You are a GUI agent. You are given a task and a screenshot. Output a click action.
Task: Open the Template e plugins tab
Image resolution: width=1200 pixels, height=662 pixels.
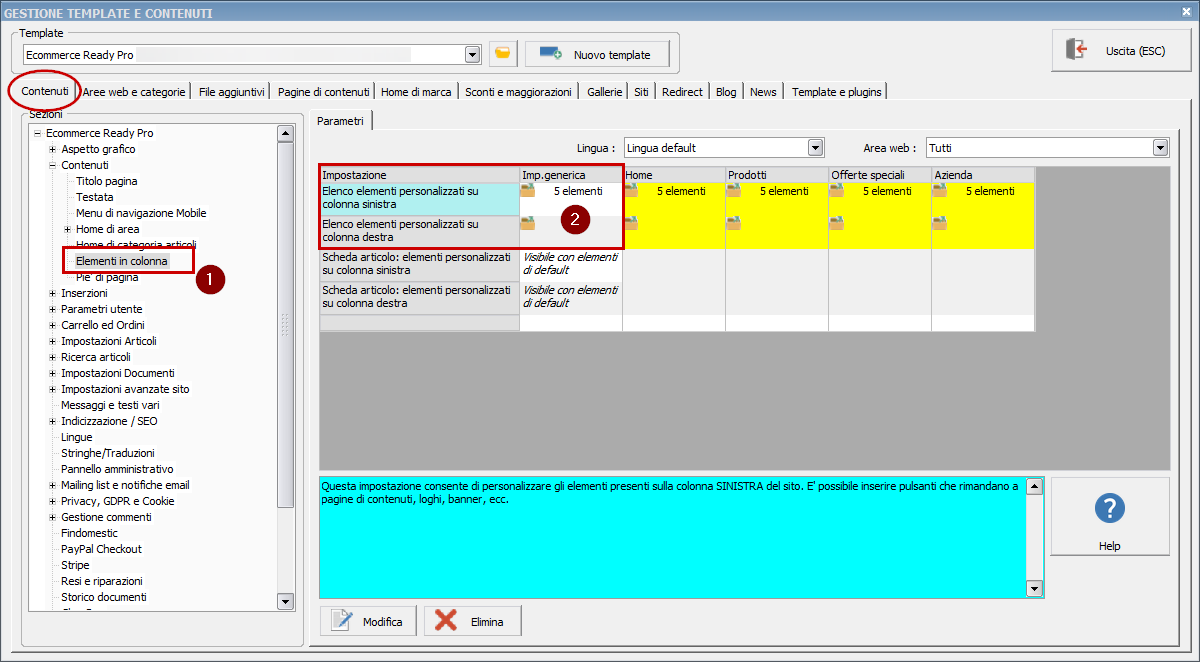(x=837, y=92)
